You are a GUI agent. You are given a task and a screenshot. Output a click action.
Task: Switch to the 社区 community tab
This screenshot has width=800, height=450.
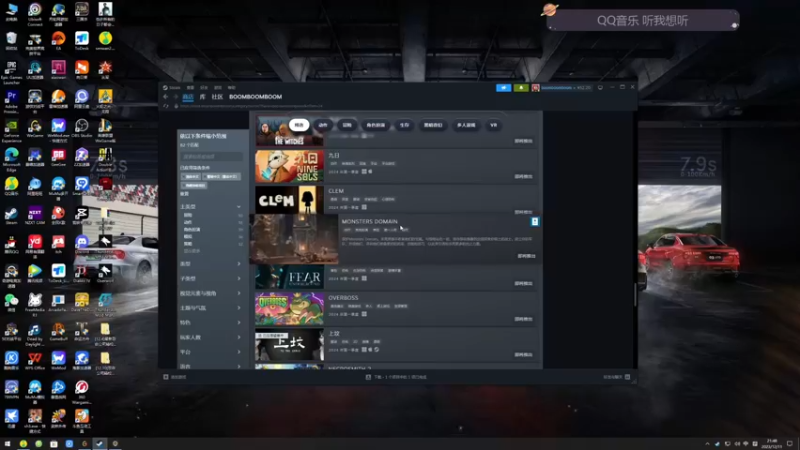[217, 97]
